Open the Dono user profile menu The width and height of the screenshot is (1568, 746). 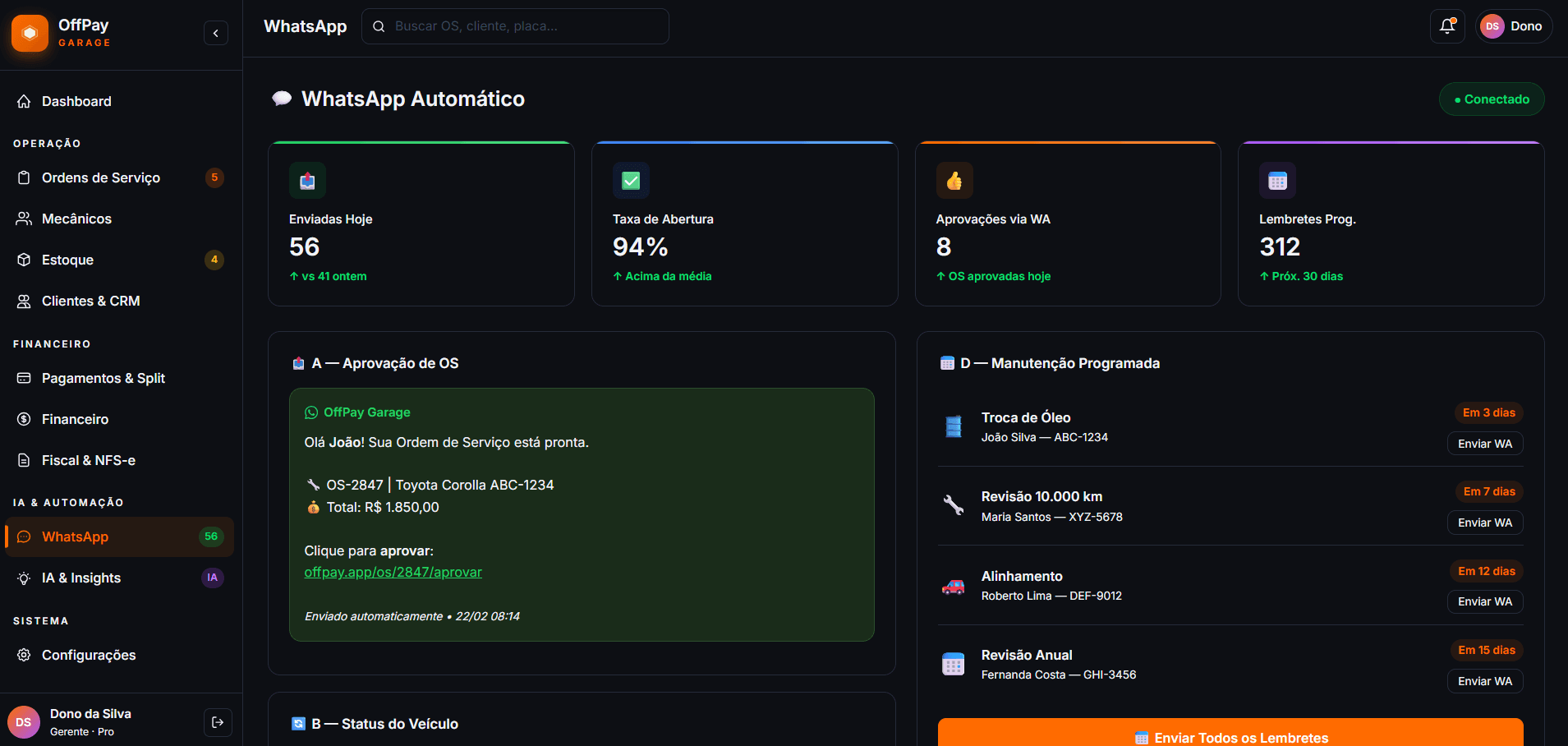point(1513,26)
